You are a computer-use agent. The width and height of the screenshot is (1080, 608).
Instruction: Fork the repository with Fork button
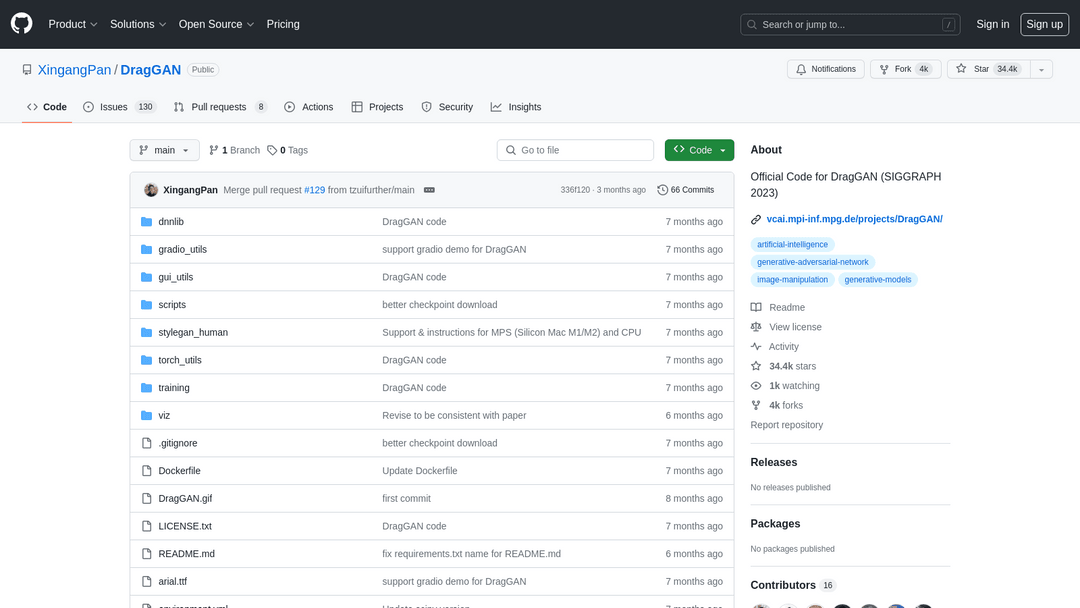[x=905, y=69]
